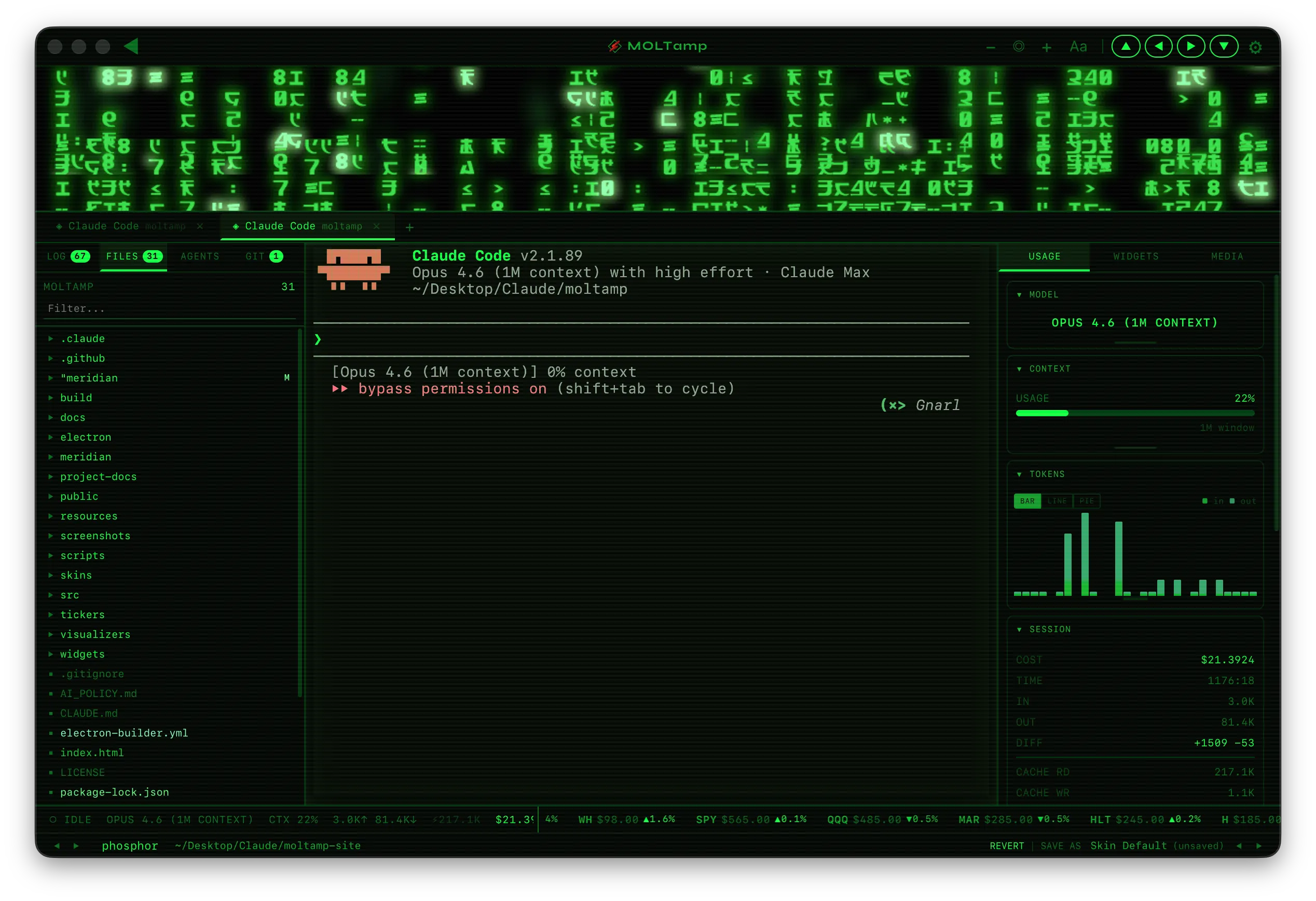1316x901 pixels.
Task: Click the Gnarl companion label
Action: 937,405
